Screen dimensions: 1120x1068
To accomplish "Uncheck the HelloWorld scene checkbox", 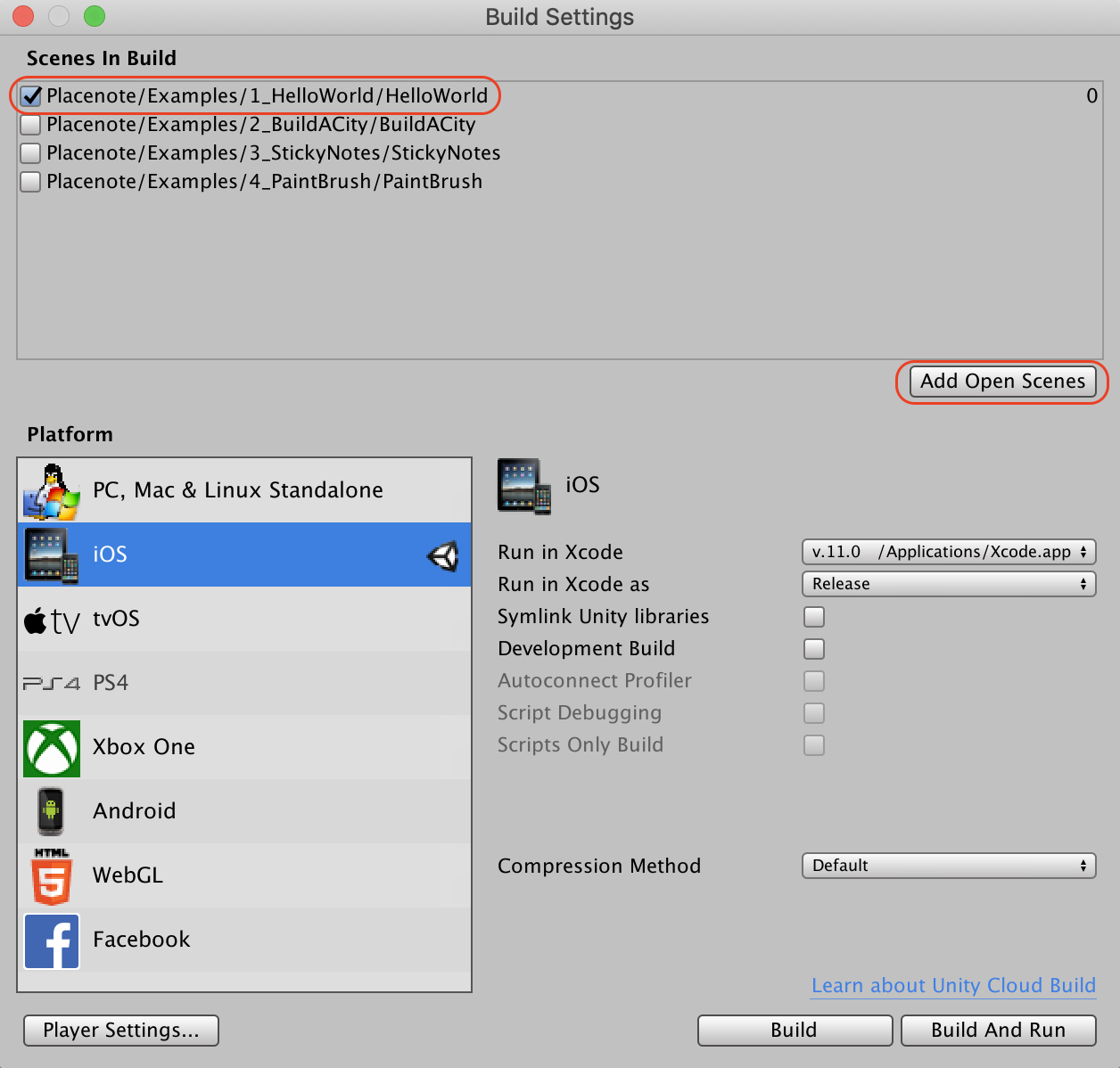I will coord(31,96).
